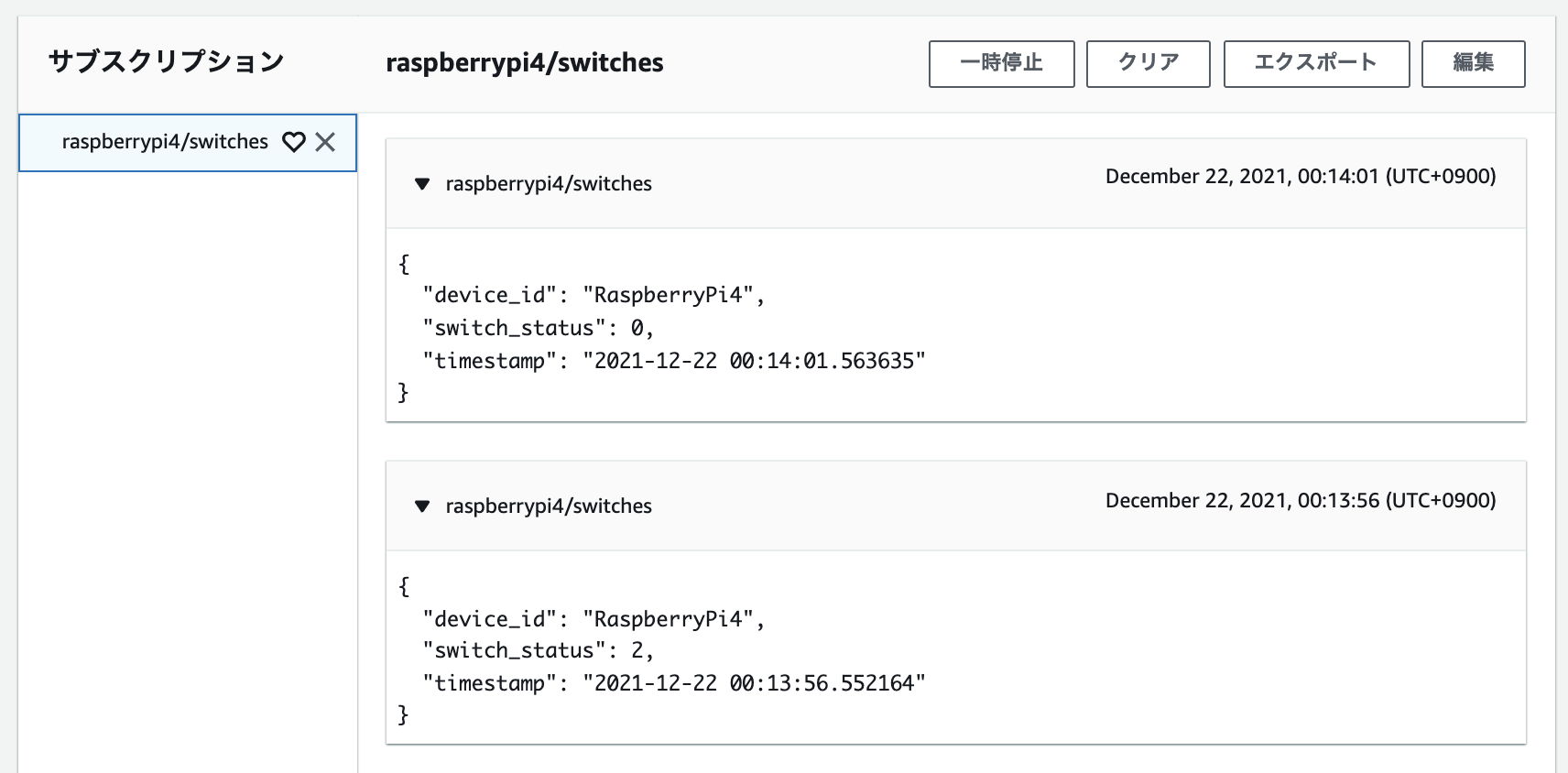Click device_id line in first message
The image size is (1568, 773).
[593, 295]
